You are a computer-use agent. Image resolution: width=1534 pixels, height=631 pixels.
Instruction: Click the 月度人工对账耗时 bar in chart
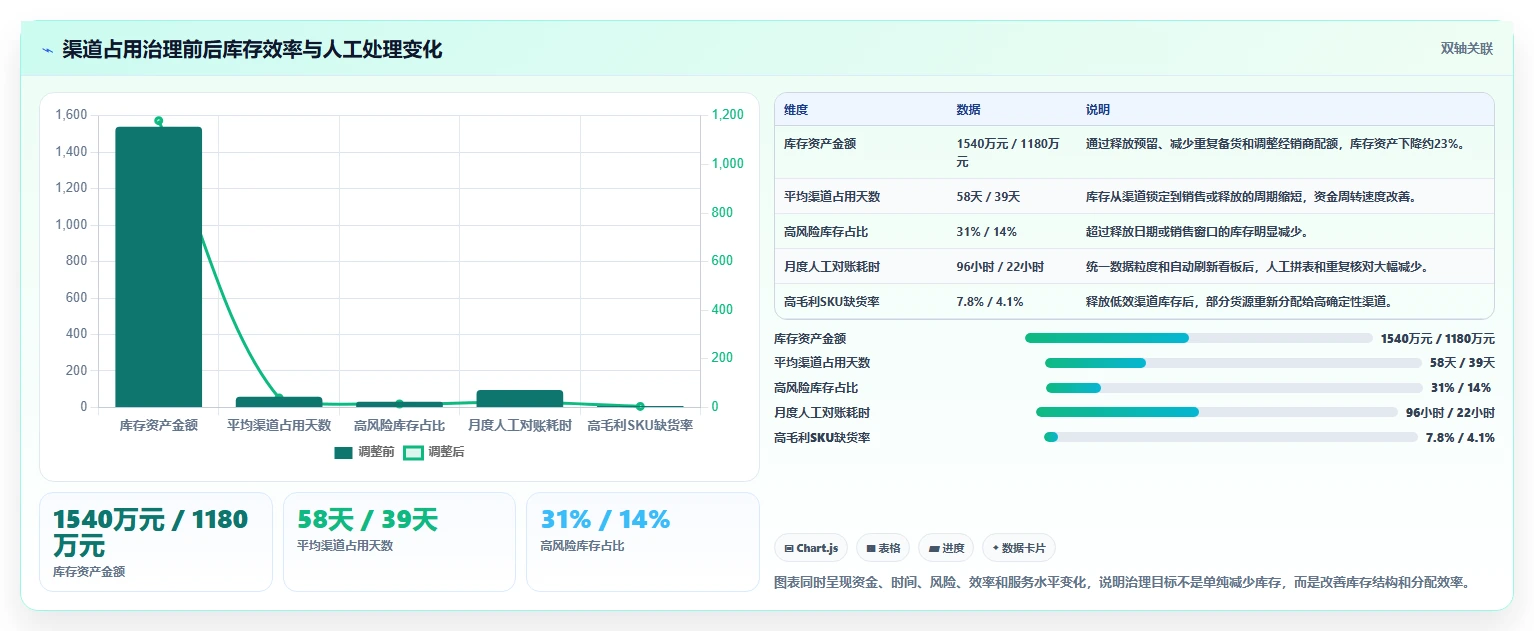[x=520, y=399]
